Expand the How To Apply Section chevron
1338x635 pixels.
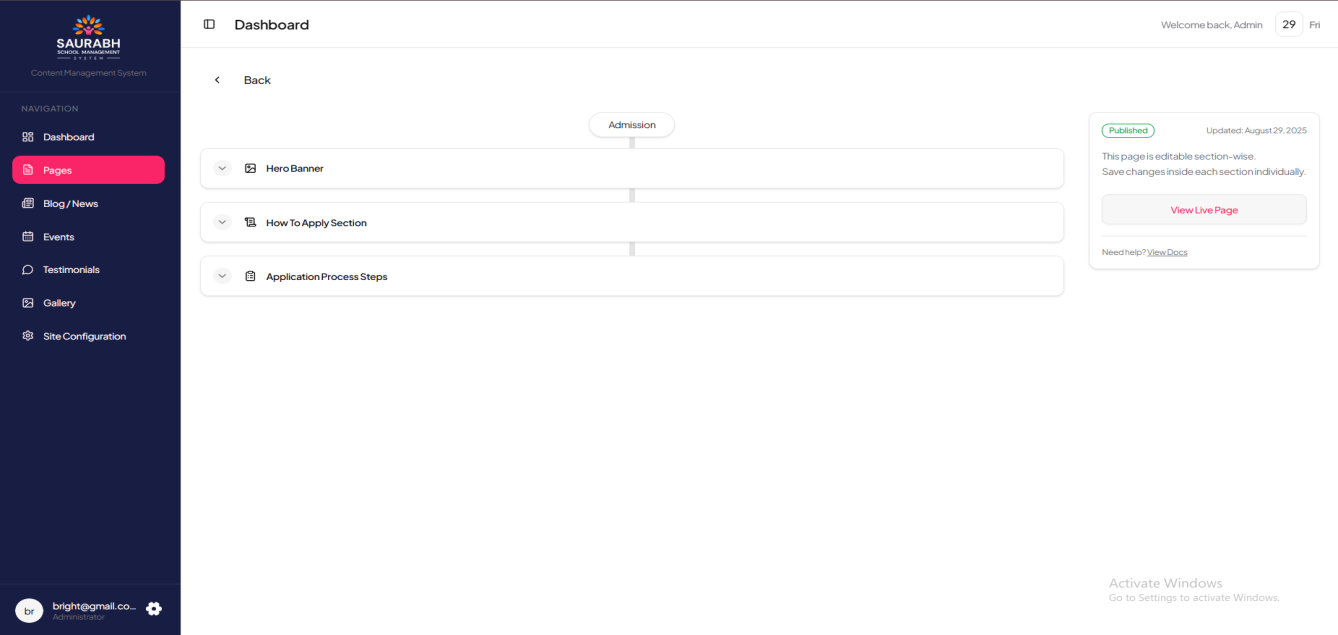click(222, 222)
